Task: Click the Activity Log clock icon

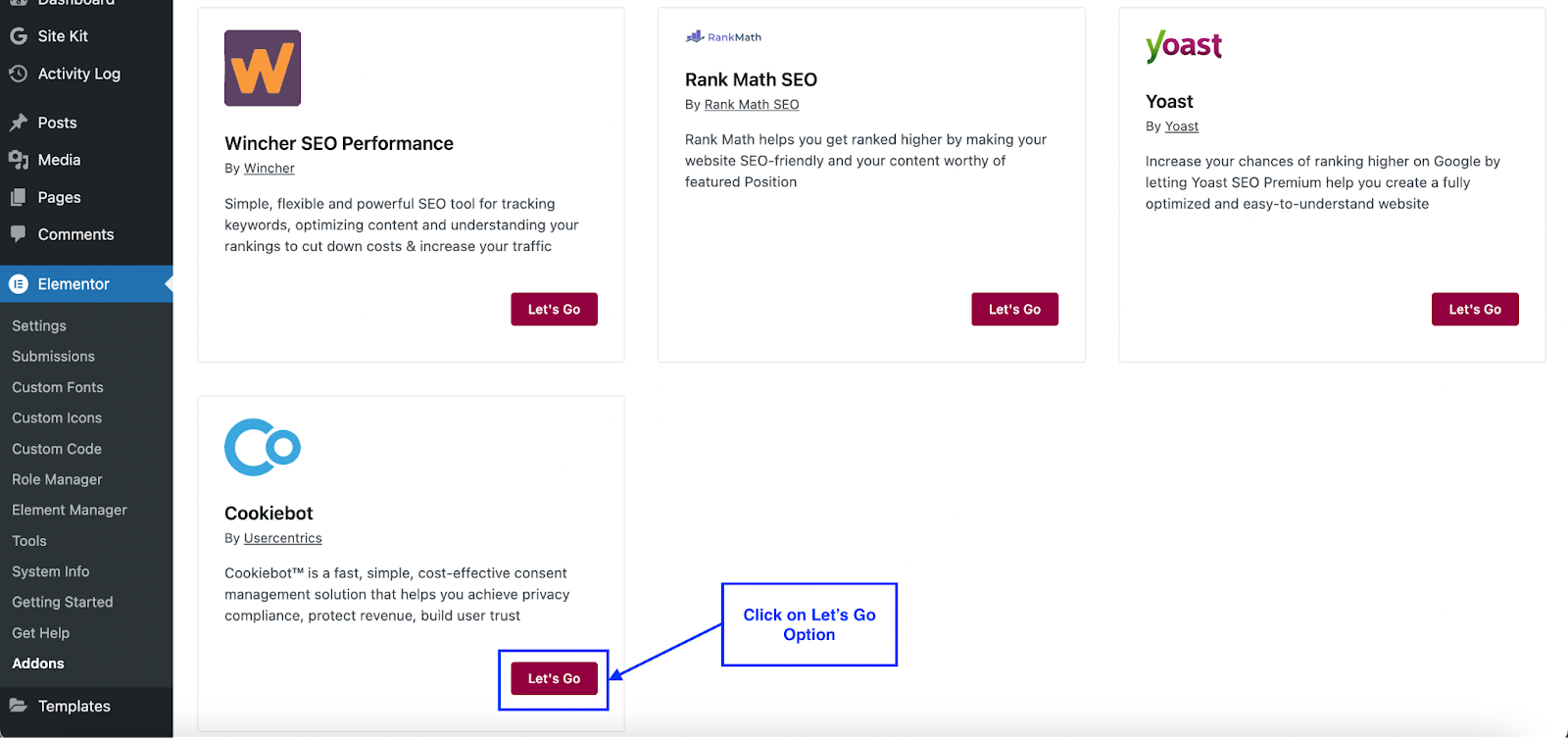Action: [18, 74]
